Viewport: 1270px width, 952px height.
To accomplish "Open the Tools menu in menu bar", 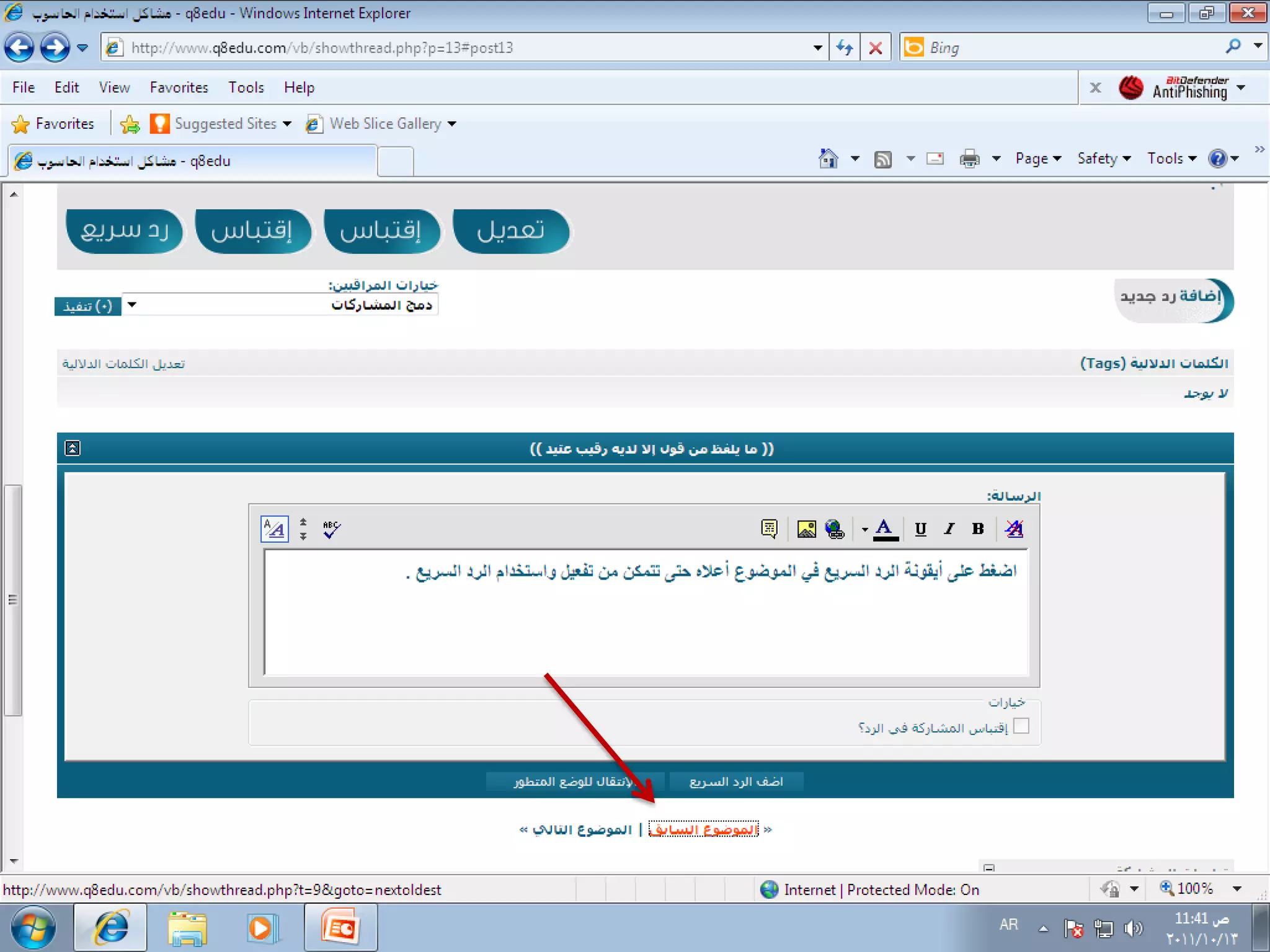I will tap(246, 87).
